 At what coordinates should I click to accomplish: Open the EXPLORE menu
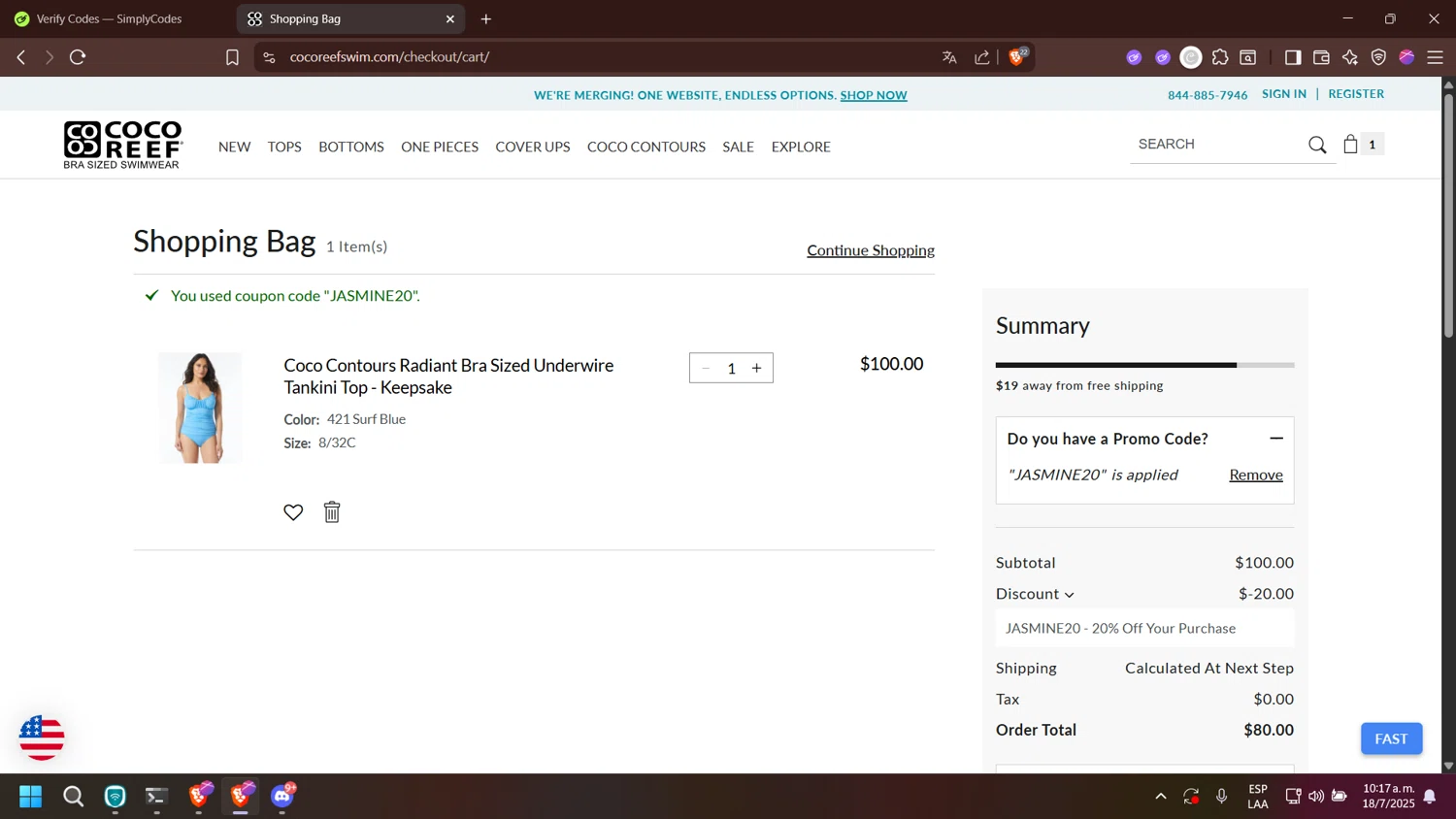tap(801, 147)
